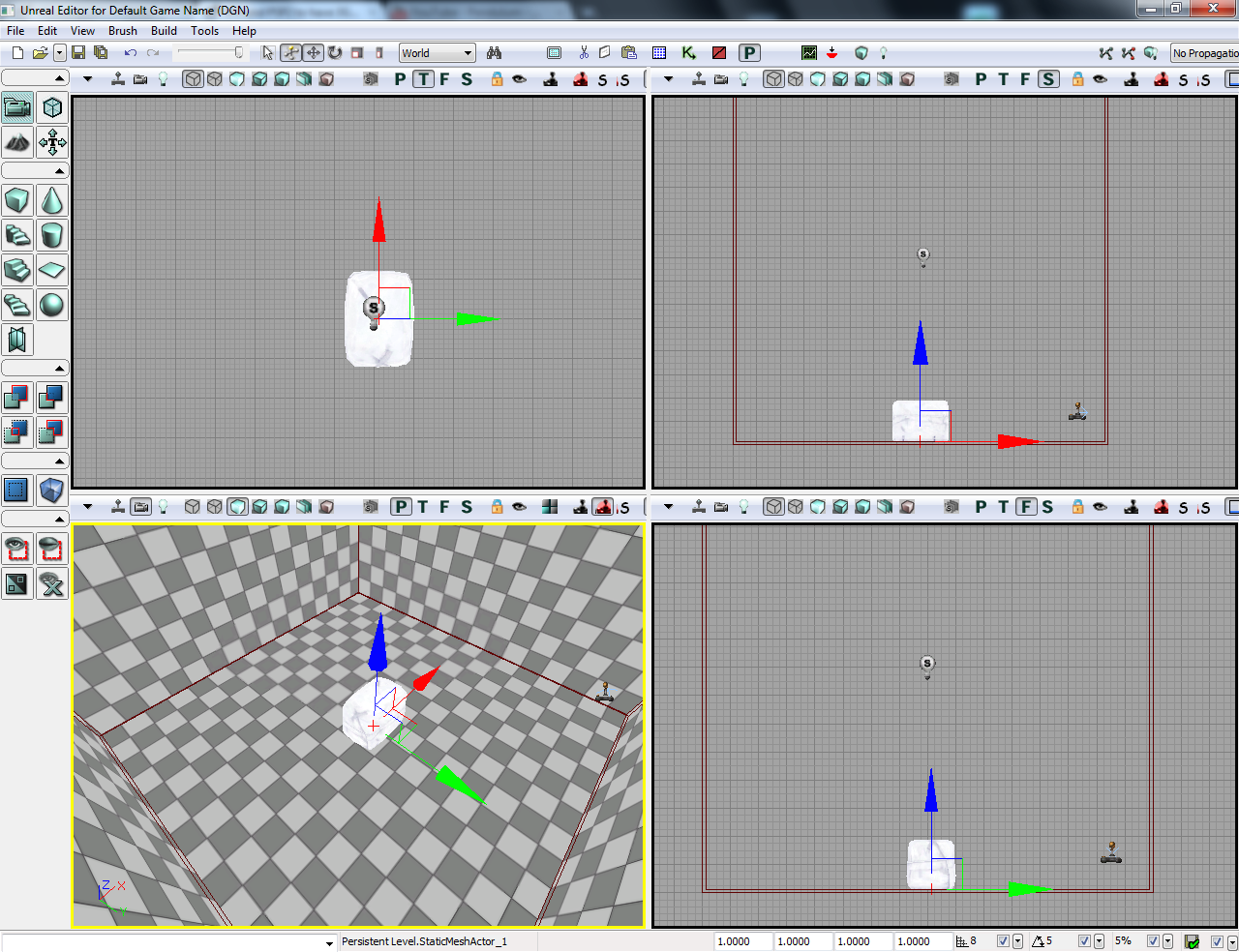Image resolution: width=1239 pixels, height=952 pixels.
Task: Open the bottom-left viewport options arrow
Action: [x=87, y=506]
